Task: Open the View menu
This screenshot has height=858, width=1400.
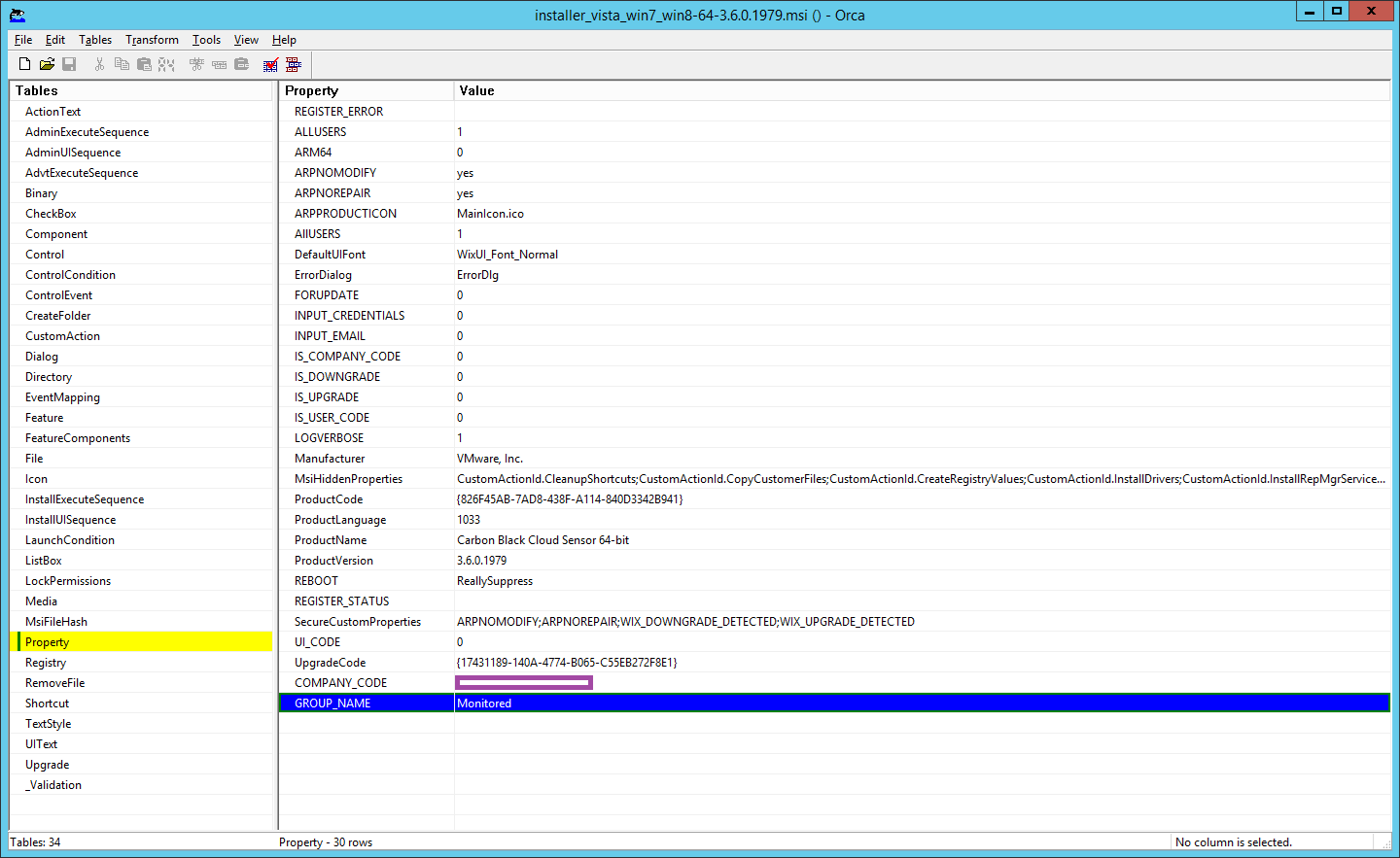Action: (246, 40)
